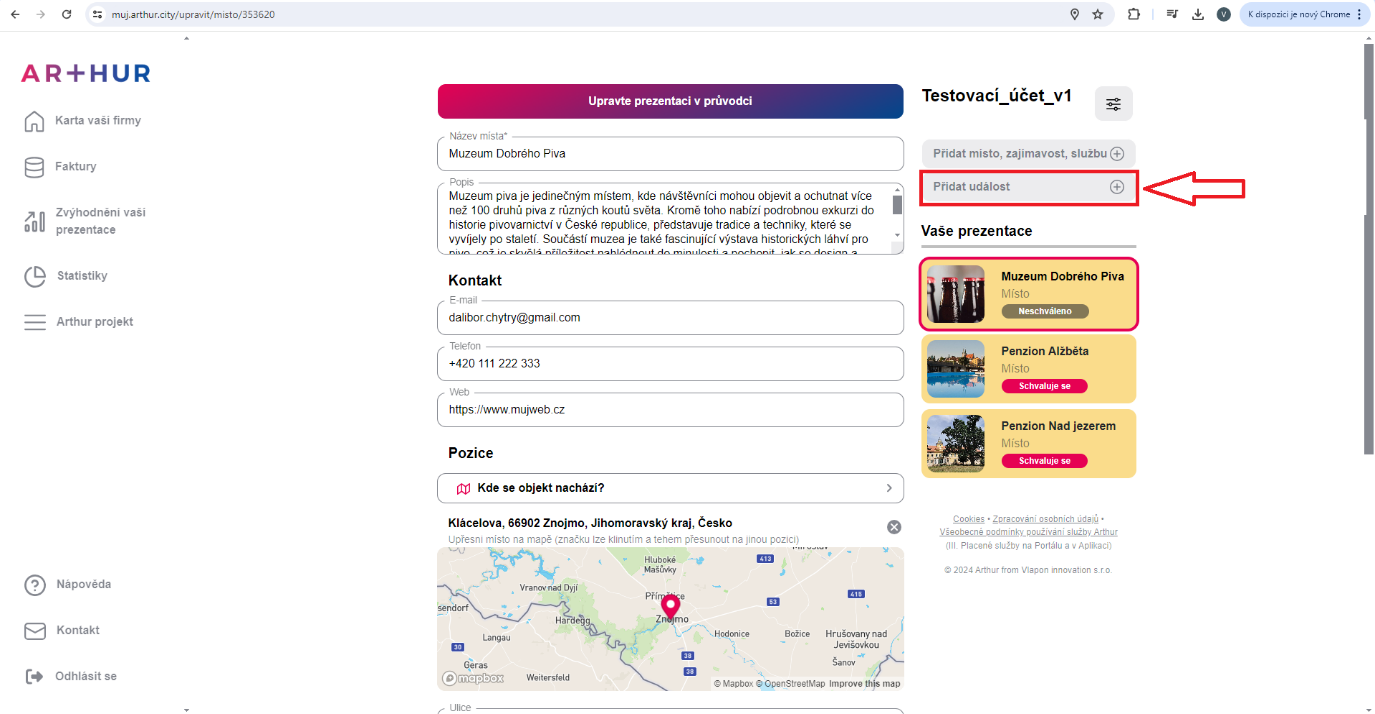Click the plus icon on Přidat událost
This screenshot has width=1375, height=714.
[1117, 187]
